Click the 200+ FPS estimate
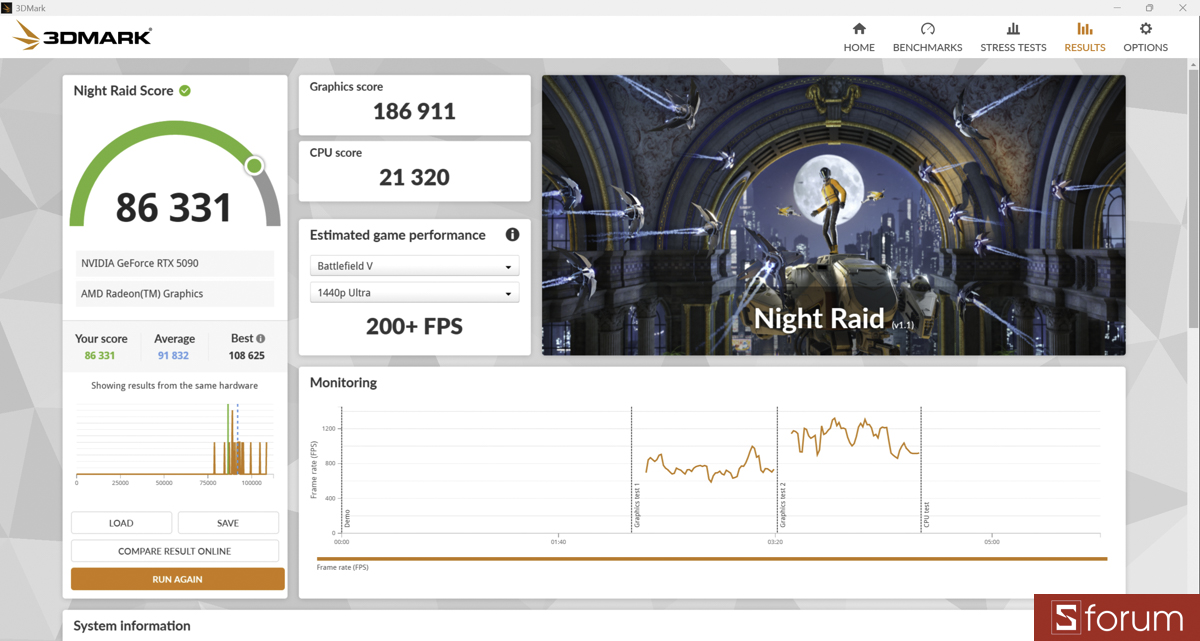Viewport: 1200px width, 641px height. (414, 326)
